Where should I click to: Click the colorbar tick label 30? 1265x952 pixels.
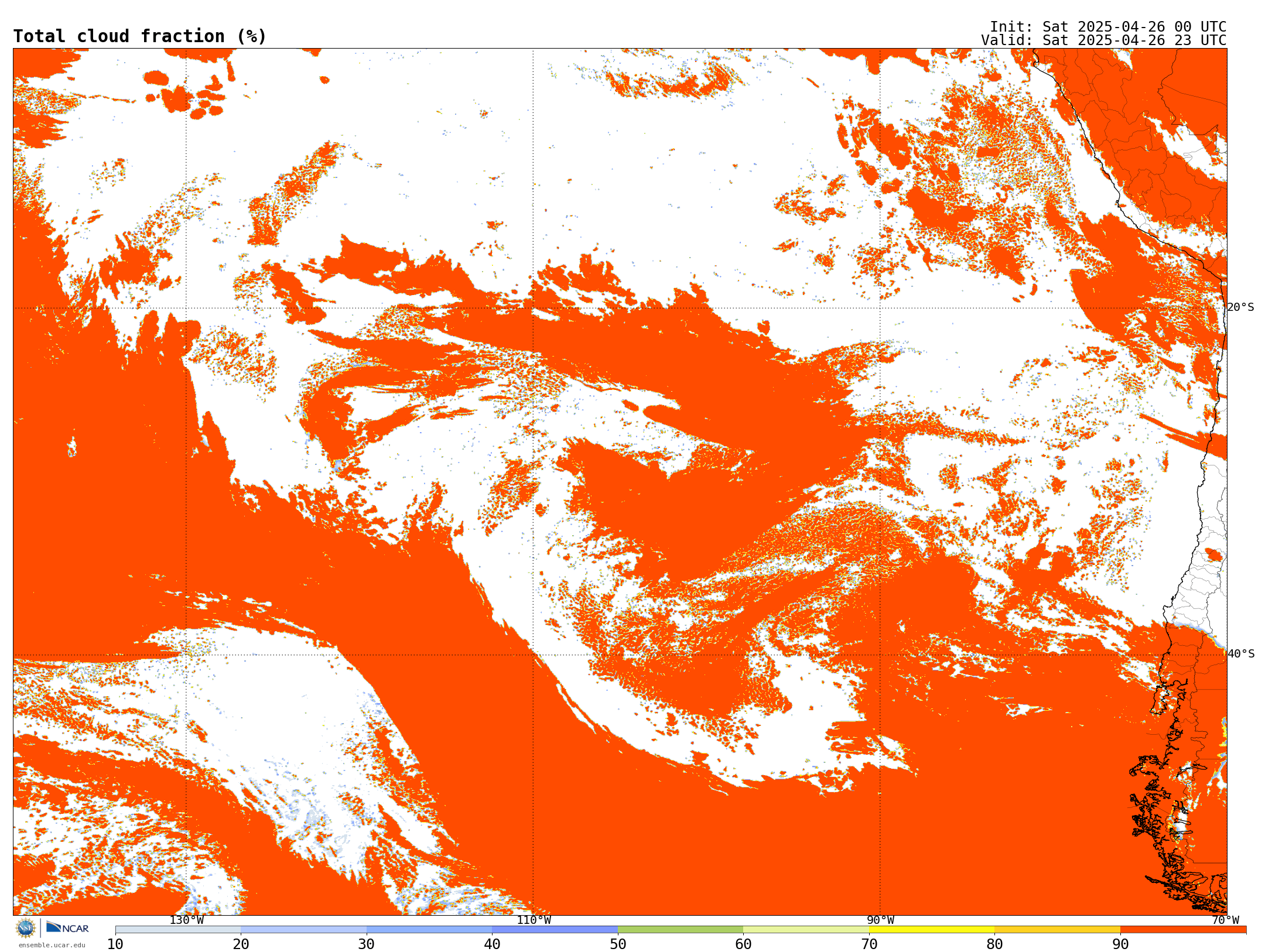pos(367,944)
